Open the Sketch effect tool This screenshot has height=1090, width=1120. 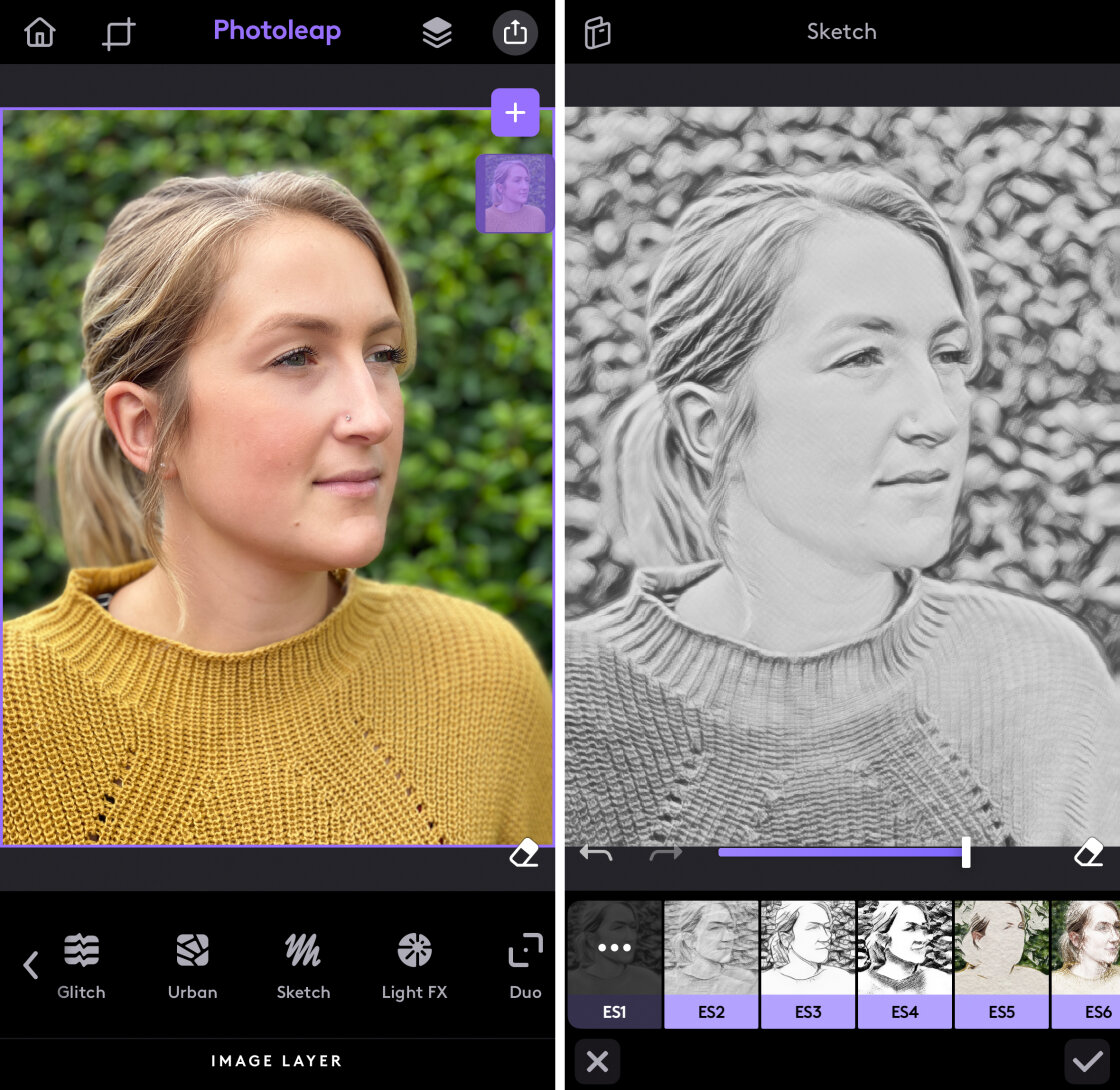pyautogui.click(x=303, y=966)
